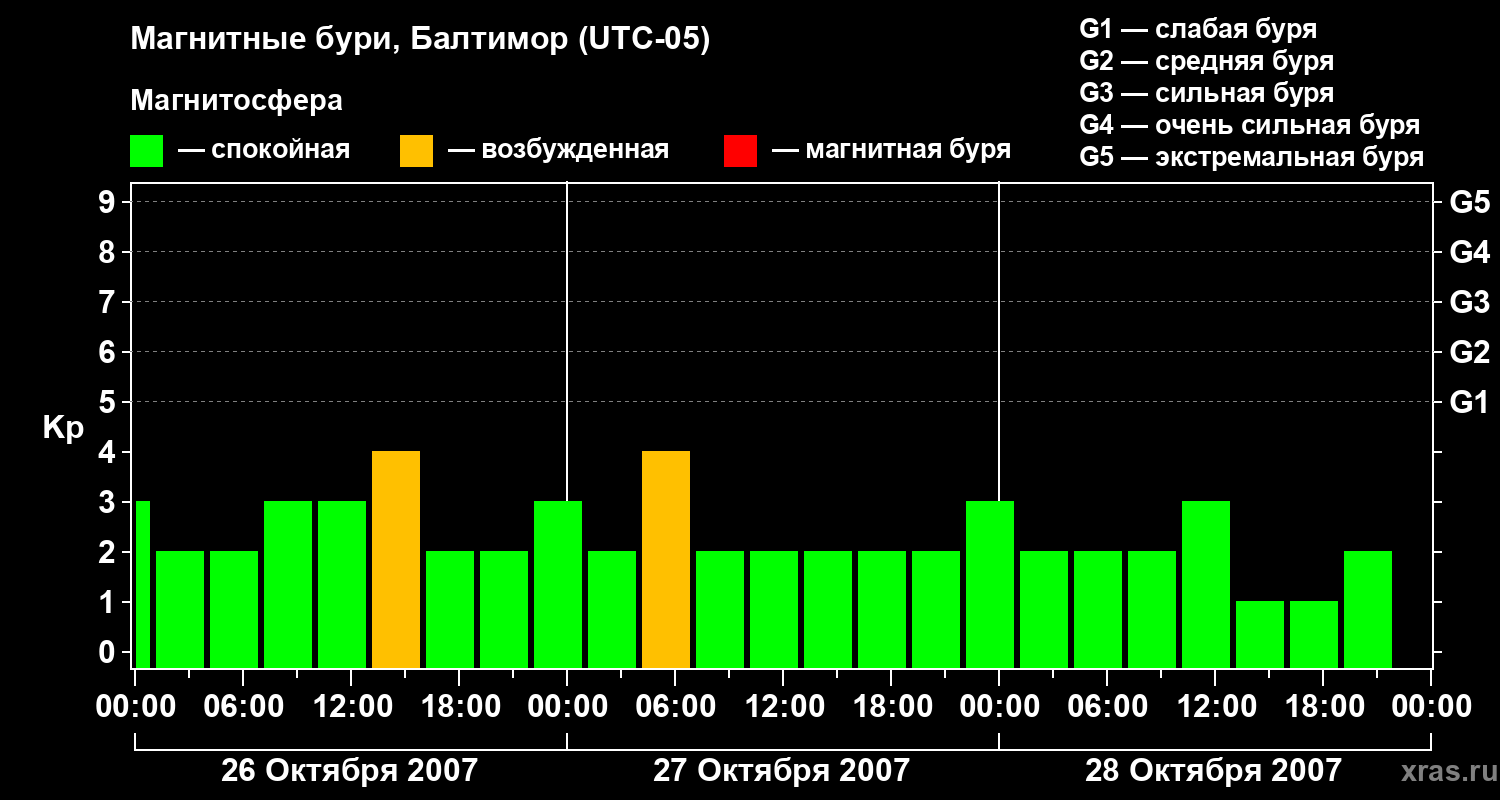The image size is (1500, 800).
Task: Select the narrow first green bar on 26 October
Action: pos(142,584)
